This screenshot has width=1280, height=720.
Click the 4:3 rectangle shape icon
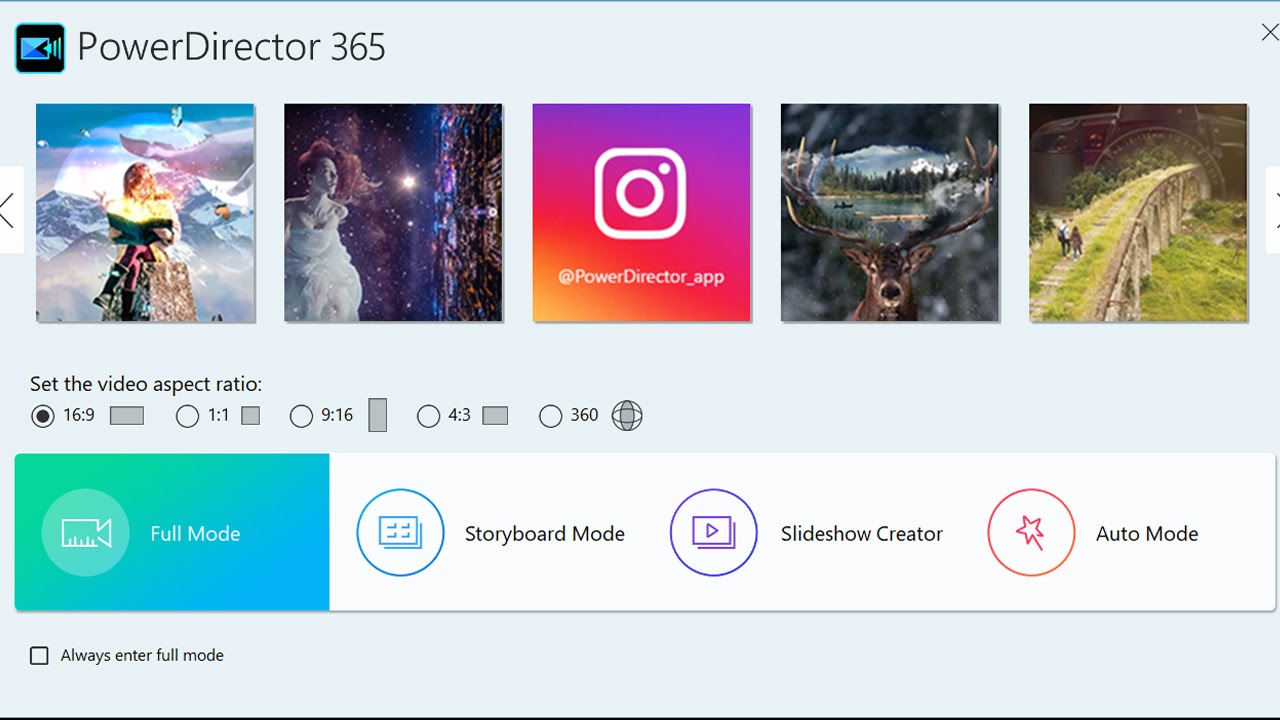495,416
